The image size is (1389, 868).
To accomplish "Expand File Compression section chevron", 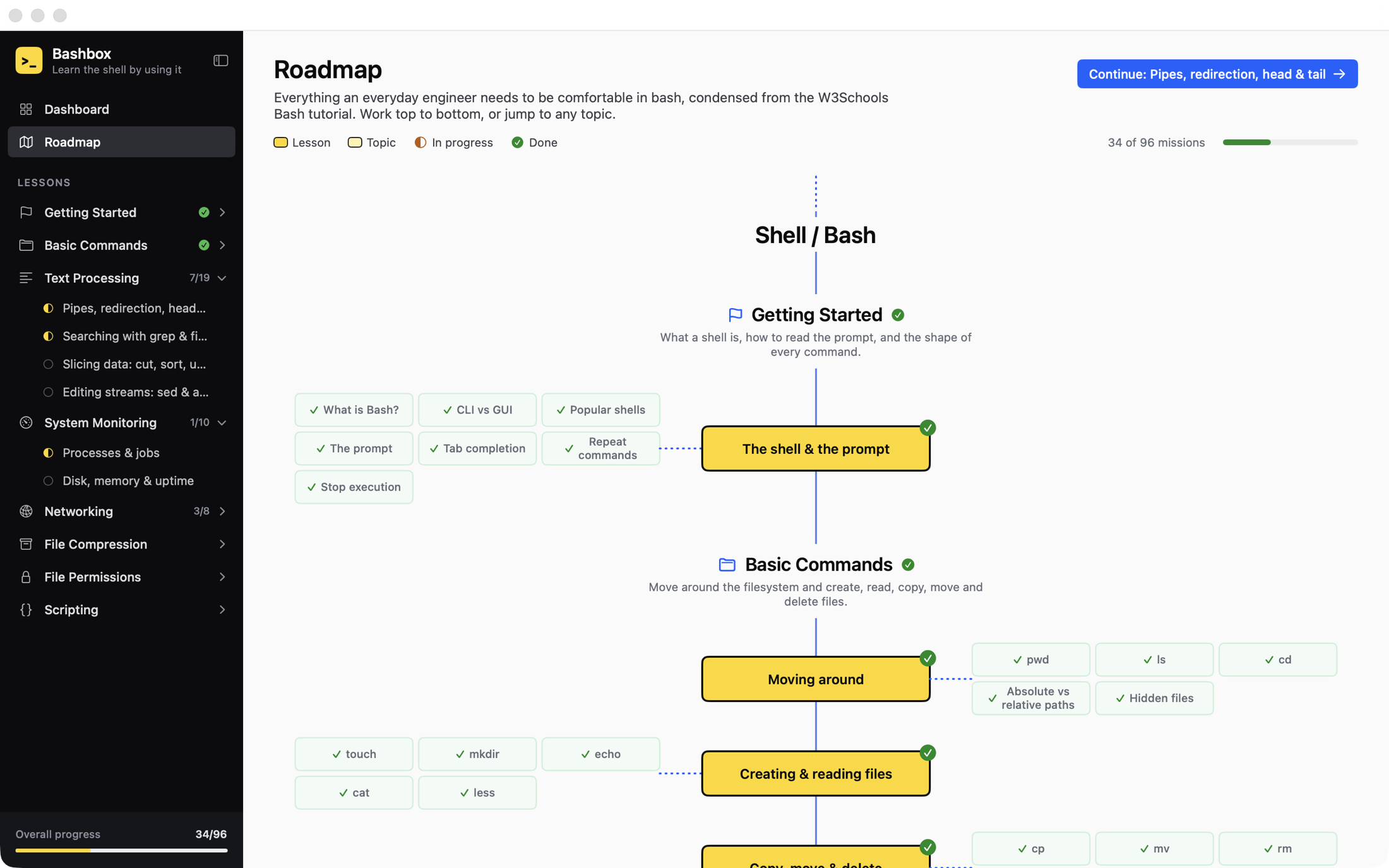I will click(x=222, y=544).
